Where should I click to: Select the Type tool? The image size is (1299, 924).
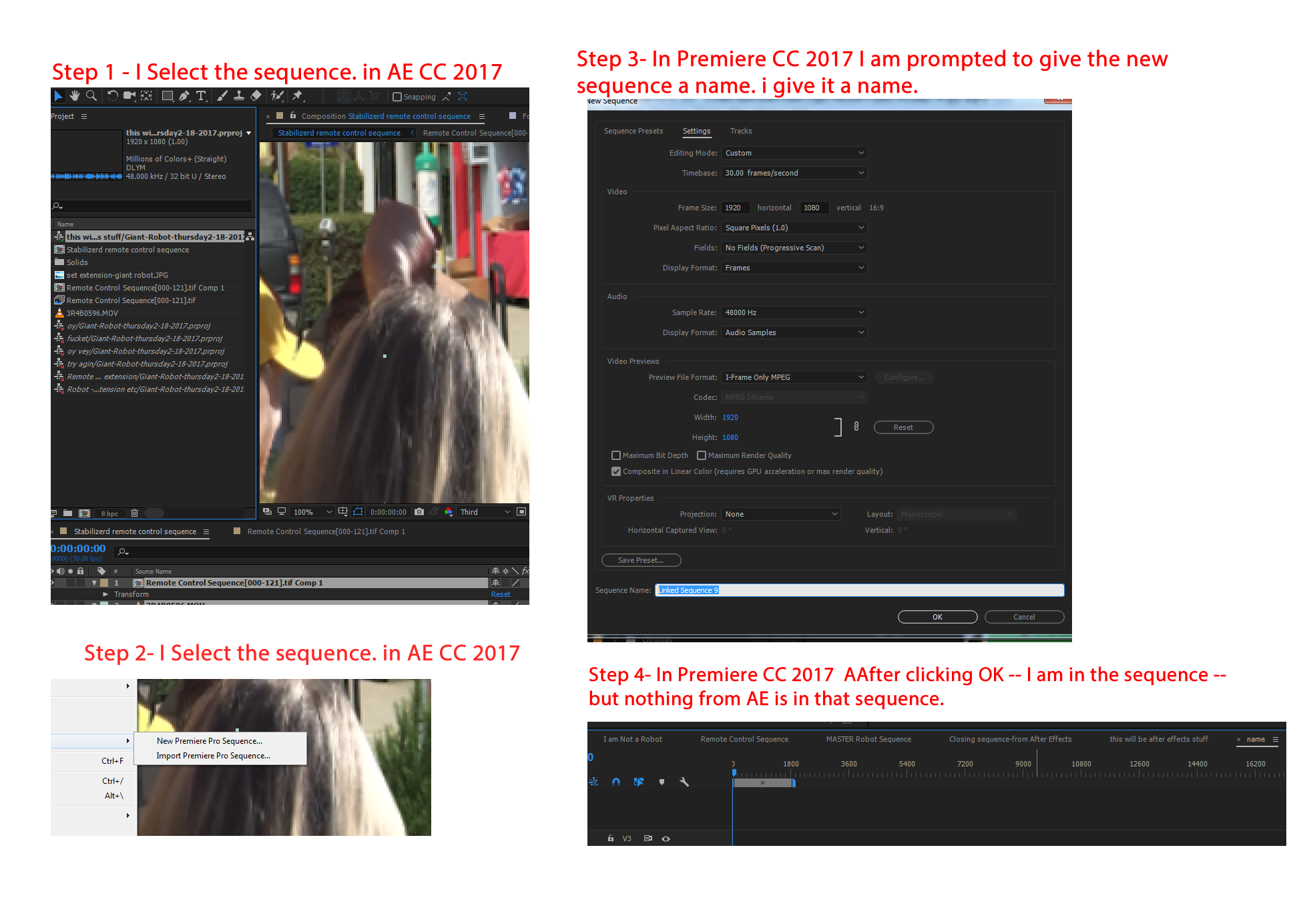pos(201,96)
